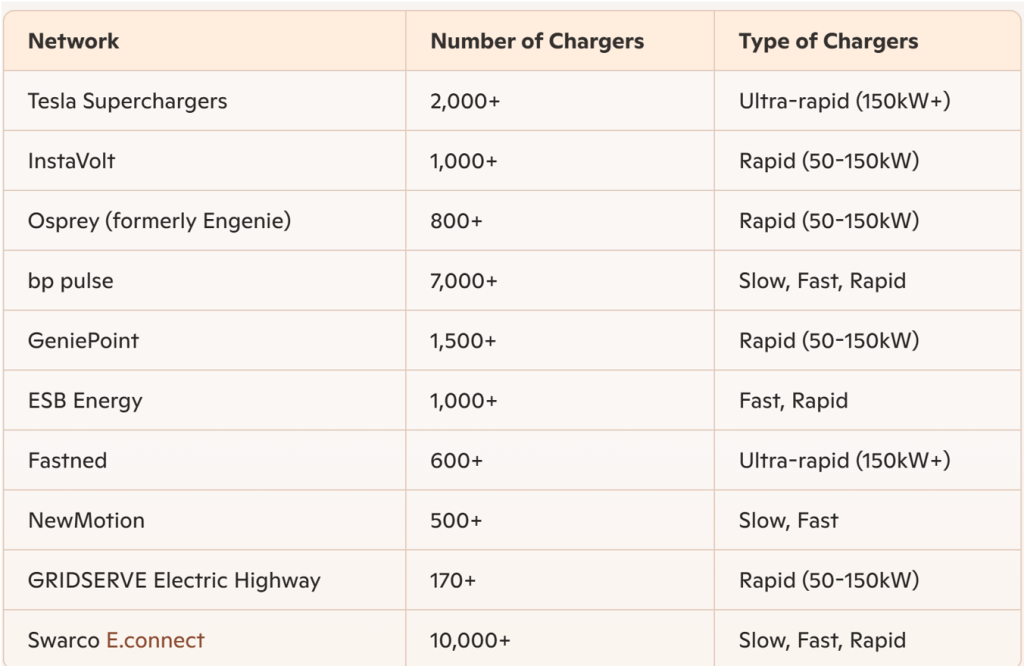Viewport: 1024px width, 666px height.
Task: Select the GeniePoint cell
Action: click(x=84, y=341)
